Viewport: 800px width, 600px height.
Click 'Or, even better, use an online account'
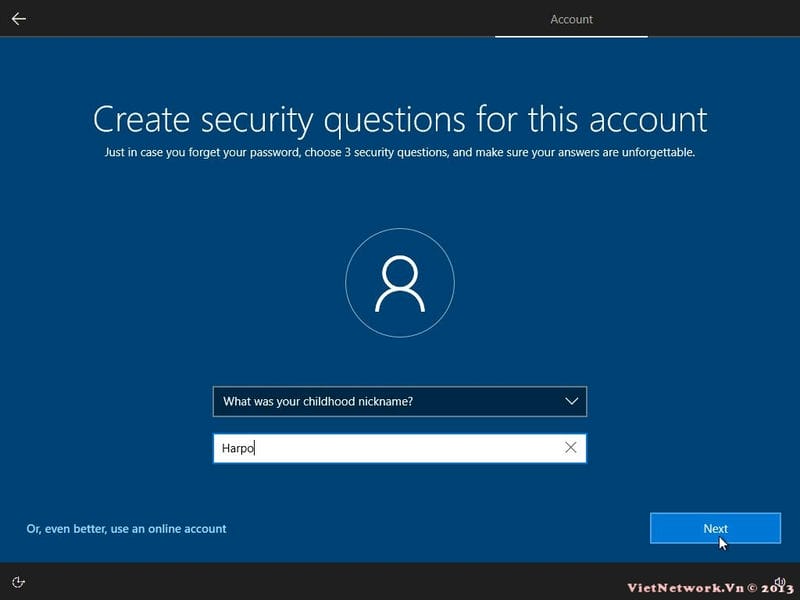pos(126,528)
